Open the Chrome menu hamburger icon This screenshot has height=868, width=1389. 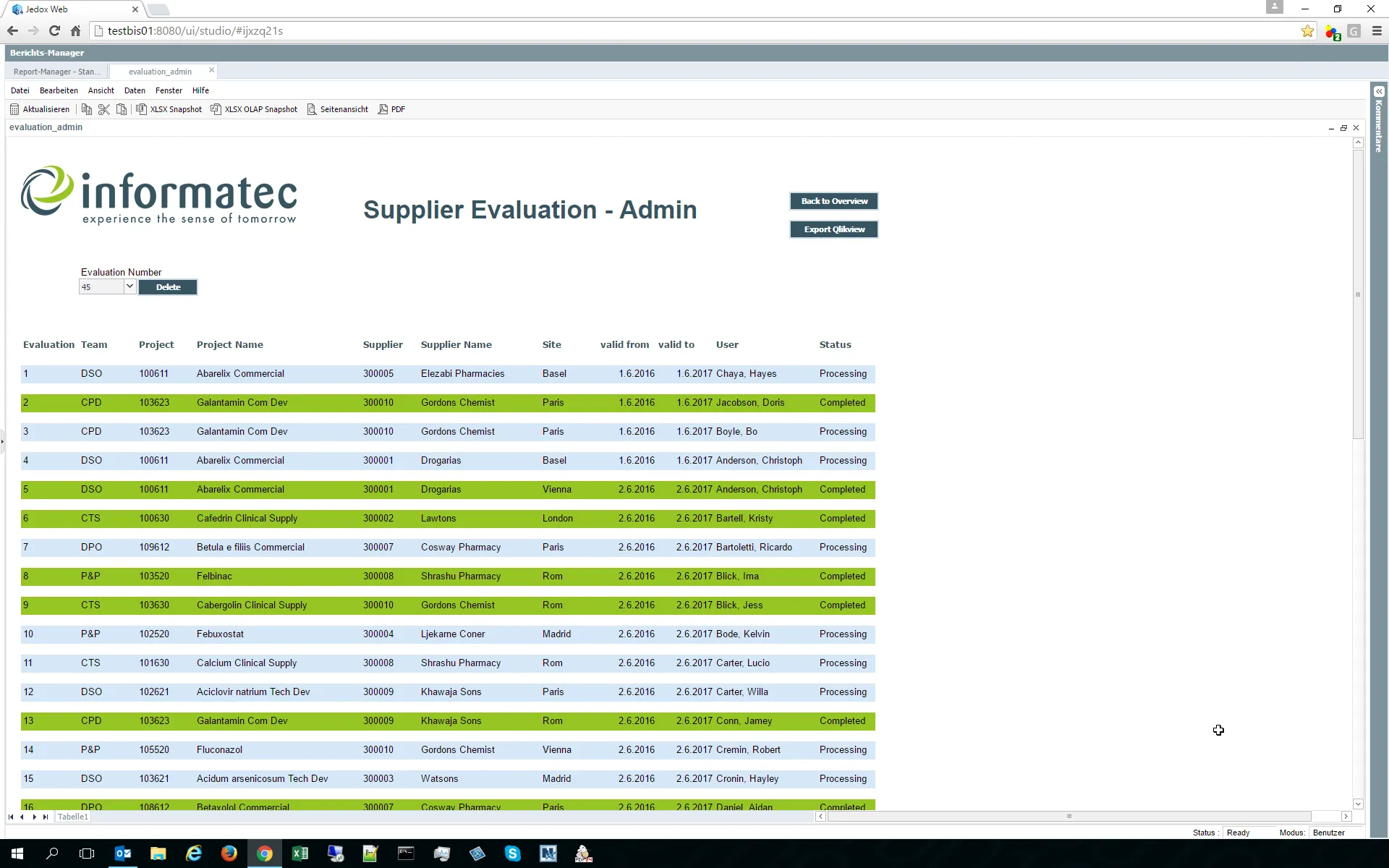(x=1377, y=30)
